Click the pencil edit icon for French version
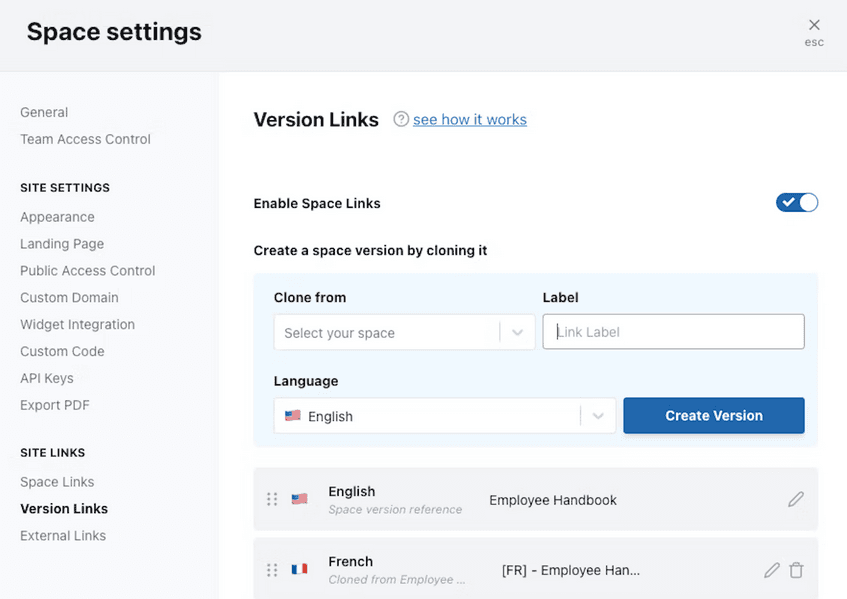847x599 pixels. click(771, 570)
